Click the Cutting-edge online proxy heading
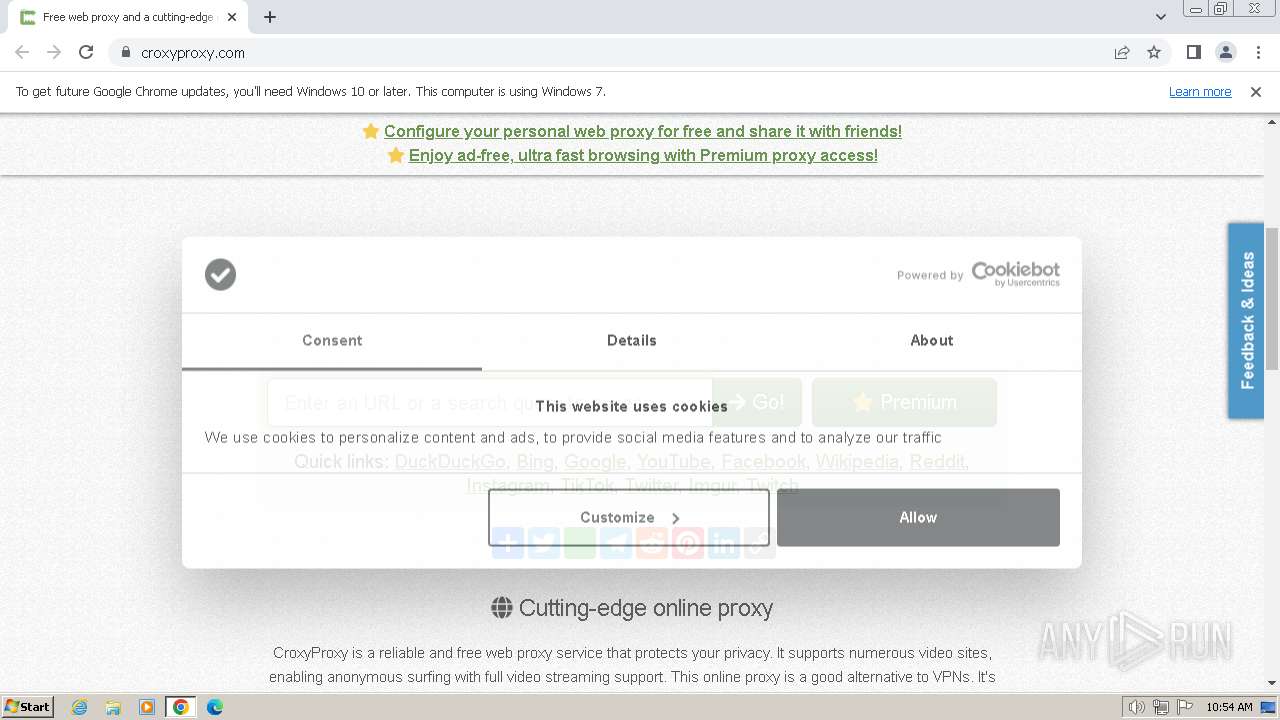Screen dimensions: 1280x720 (646, 608)
